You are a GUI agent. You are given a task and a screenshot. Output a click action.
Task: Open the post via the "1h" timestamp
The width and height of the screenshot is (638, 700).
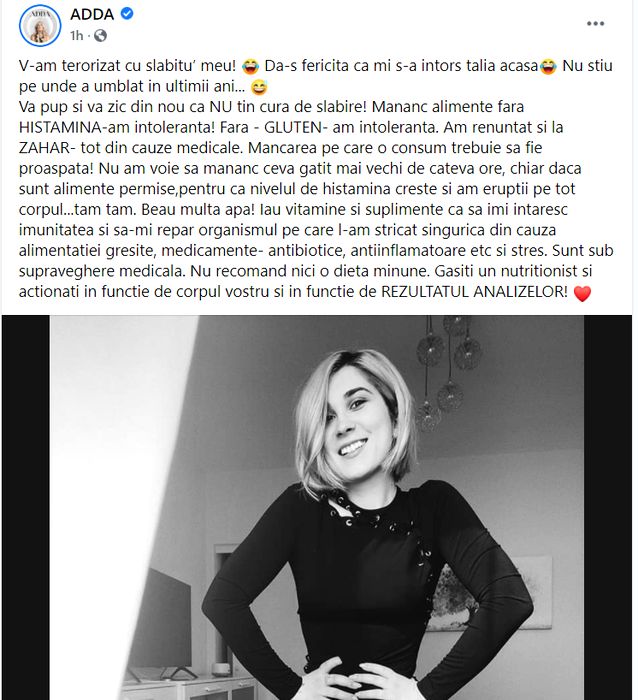click(x=76, y=35)
